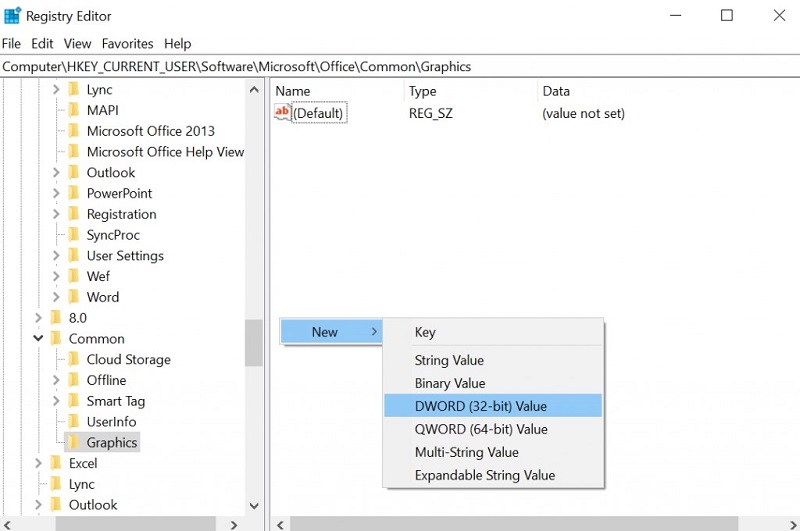Click the ab string icon beside (Default)
The width and height of the screenshot is (800, 531).
[282, 113]
